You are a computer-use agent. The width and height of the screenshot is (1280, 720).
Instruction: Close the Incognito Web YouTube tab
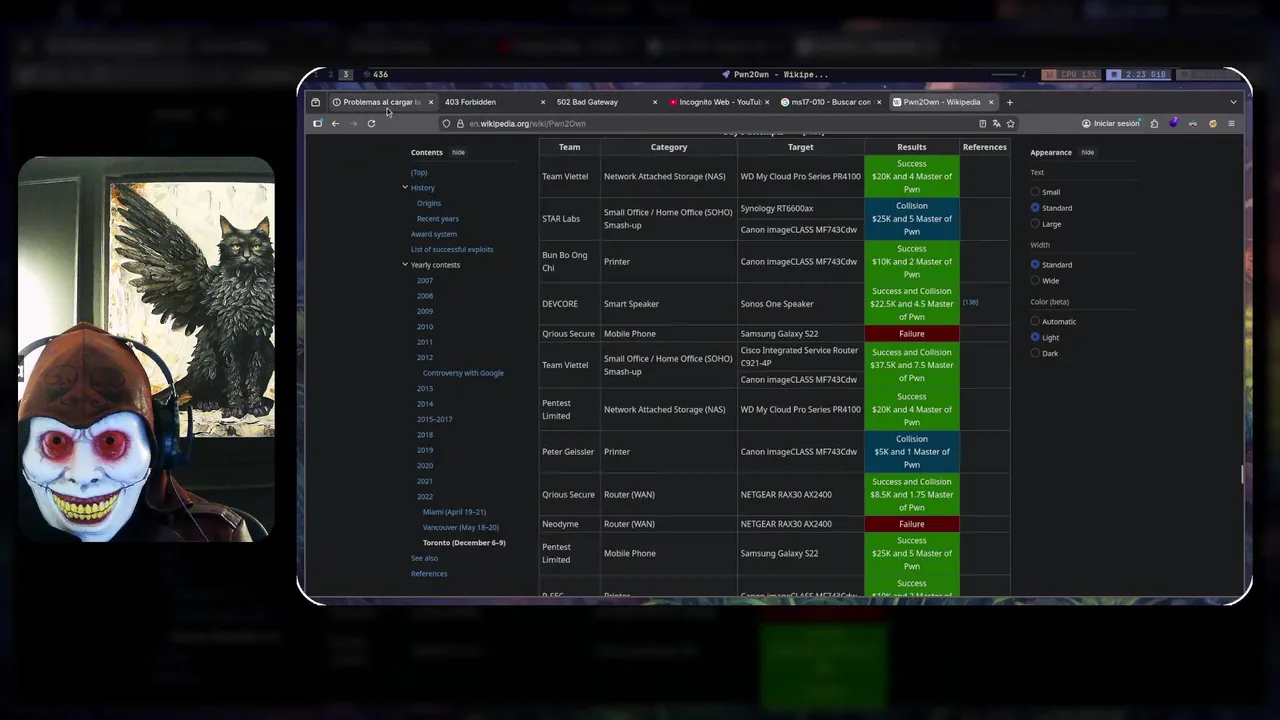(x=767, y=102)
